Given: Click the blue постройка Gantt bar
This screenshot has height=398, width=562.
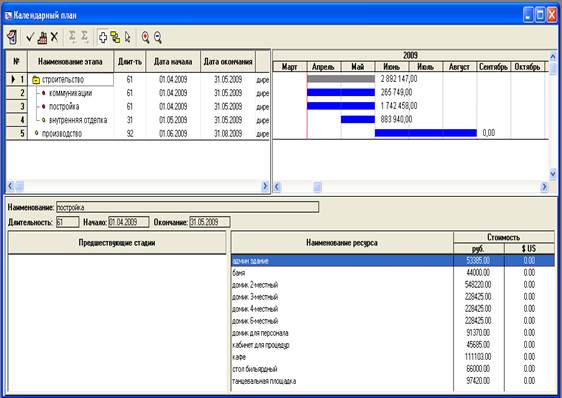Looking at the screenshot, I should [x=341, y=106].
